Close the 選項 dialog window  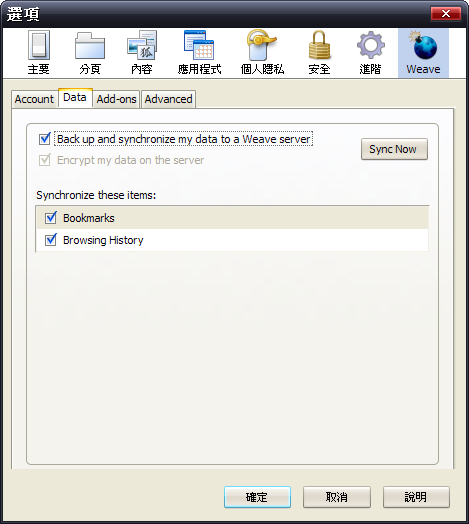click(x=446, y=14)
